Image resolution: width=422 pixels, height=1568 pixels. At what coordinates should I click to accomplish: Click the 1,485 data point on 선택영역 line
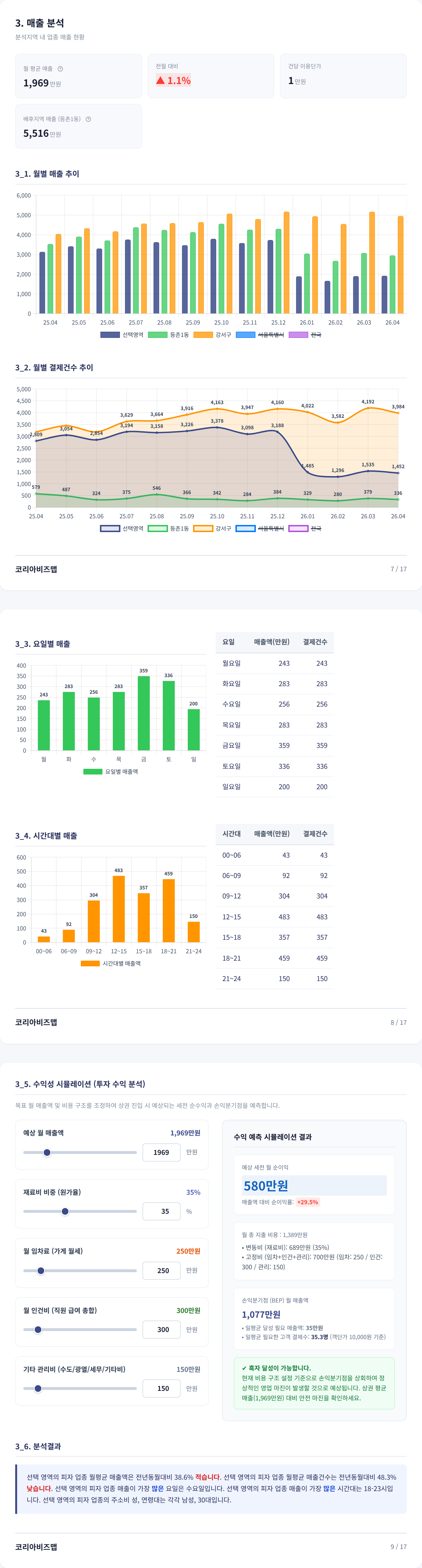coord(307,472)
